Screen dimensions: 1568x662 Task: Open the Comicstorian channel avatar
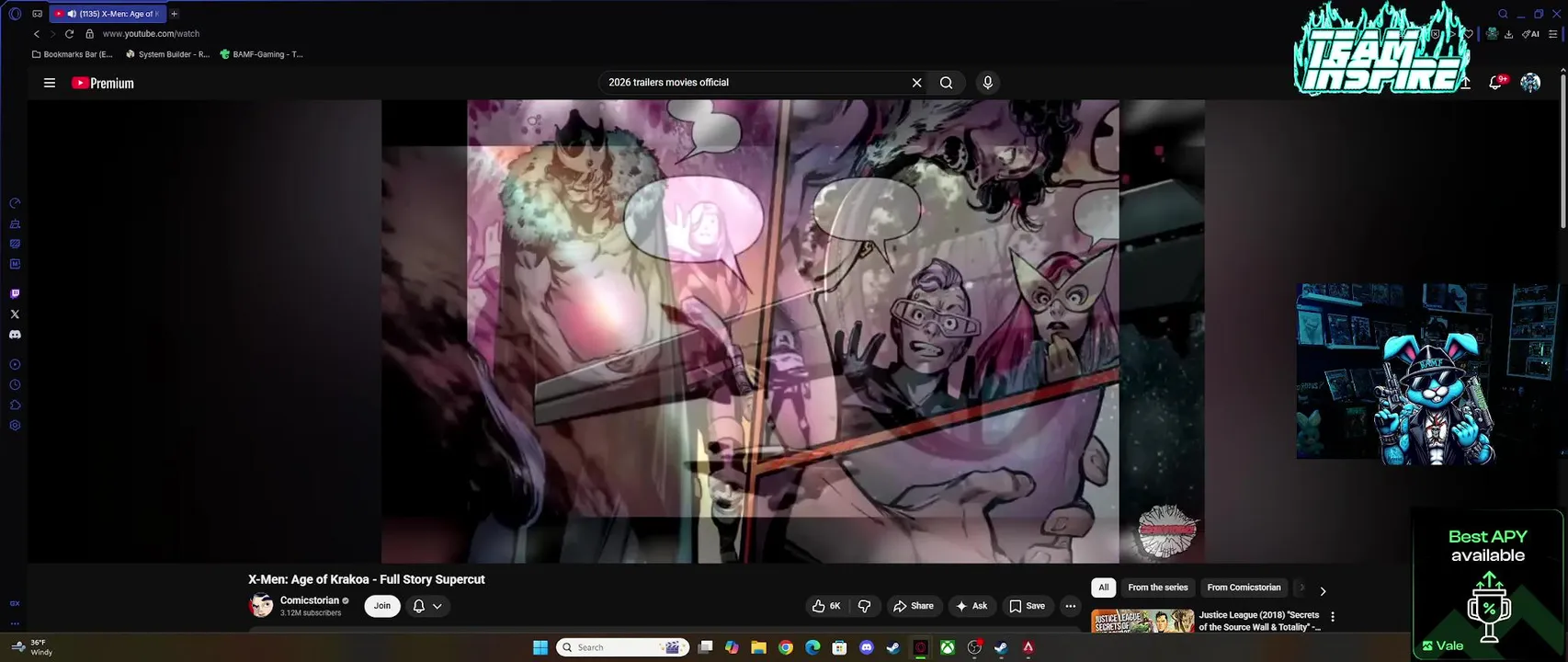(261, 606)
